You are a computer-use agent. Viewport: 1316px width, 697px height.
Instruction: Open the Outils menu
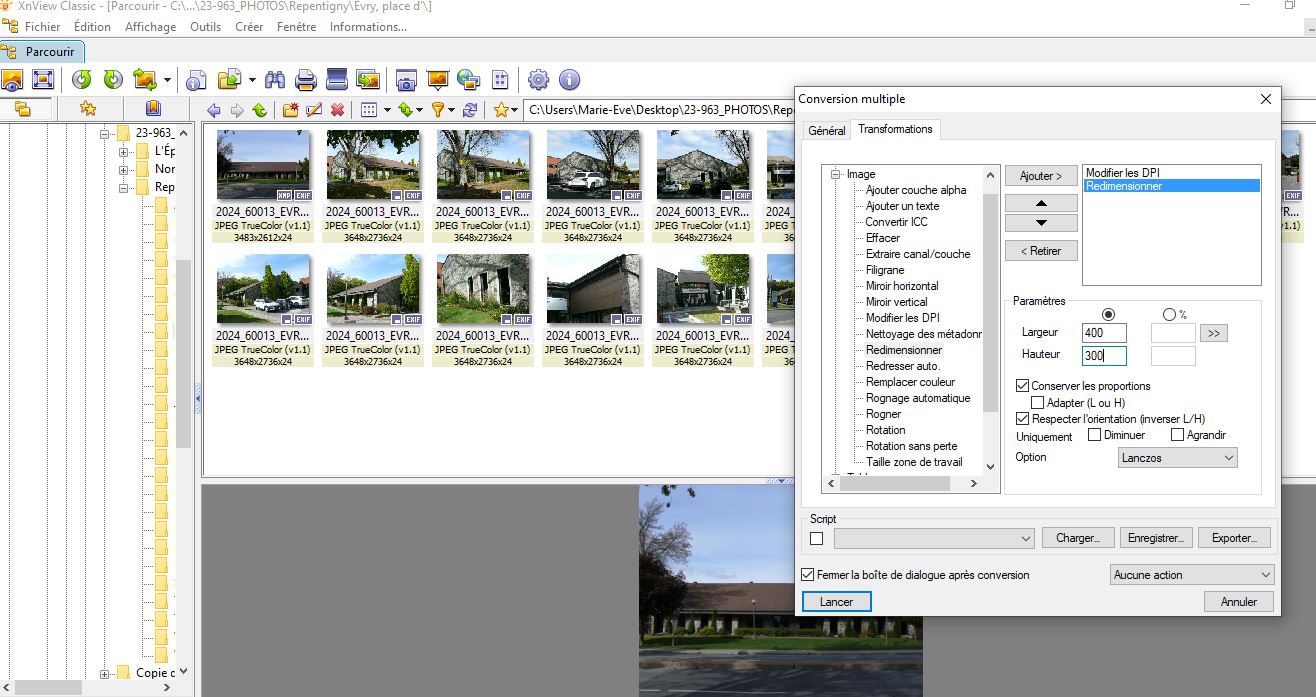(x=205, y=27)
